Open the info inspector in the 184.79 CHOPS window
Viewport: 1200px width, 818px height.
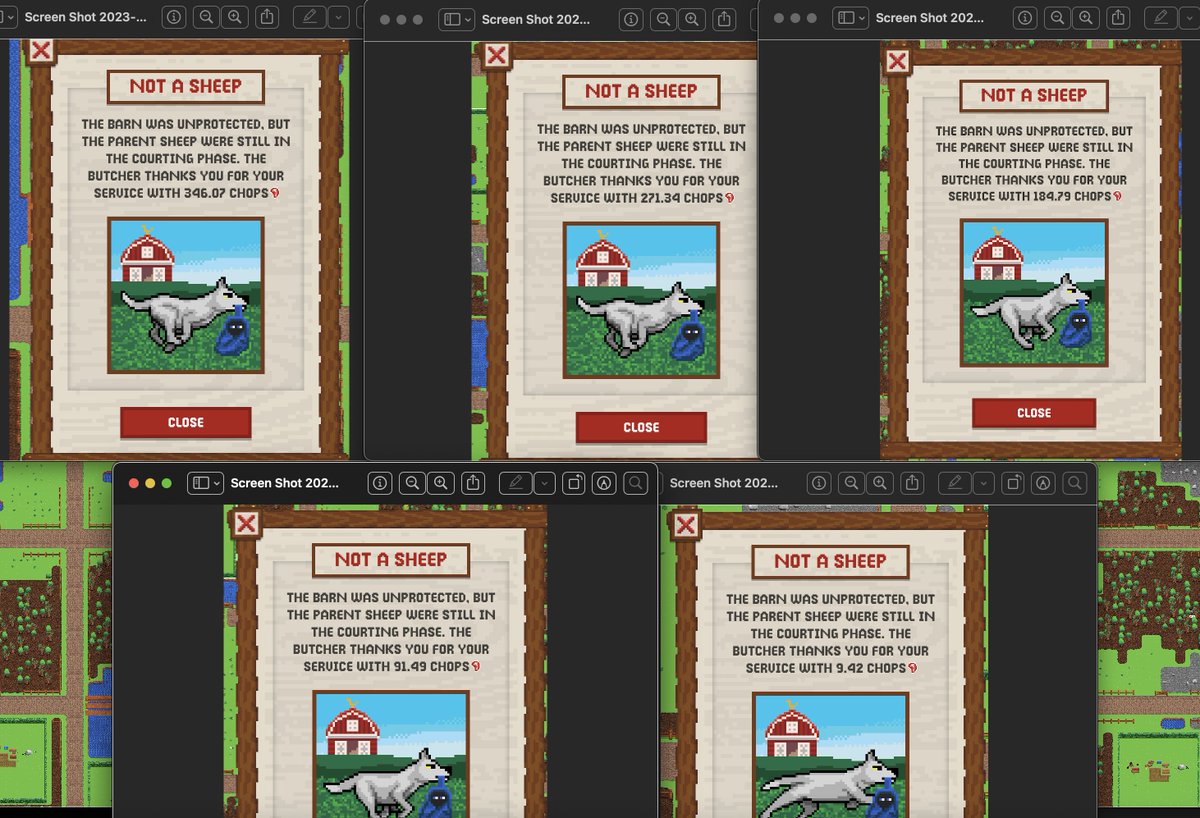(x=1024, y=18)
